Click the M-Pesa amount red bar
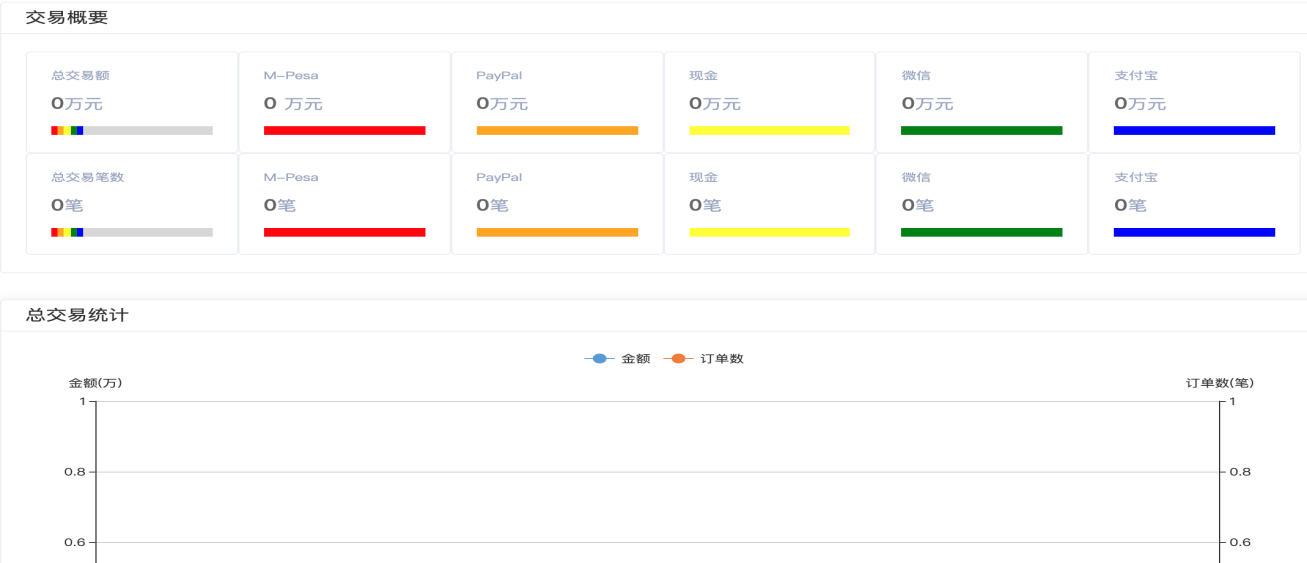 (344, 130)
